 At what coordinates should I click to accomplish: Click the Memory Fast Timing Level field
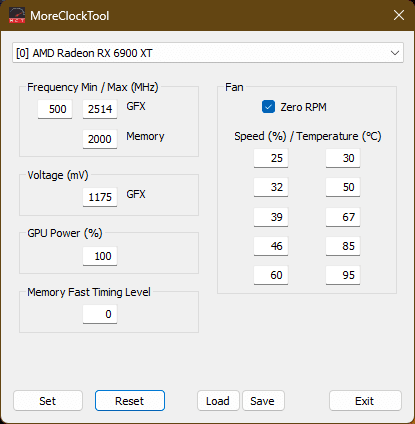100,314
